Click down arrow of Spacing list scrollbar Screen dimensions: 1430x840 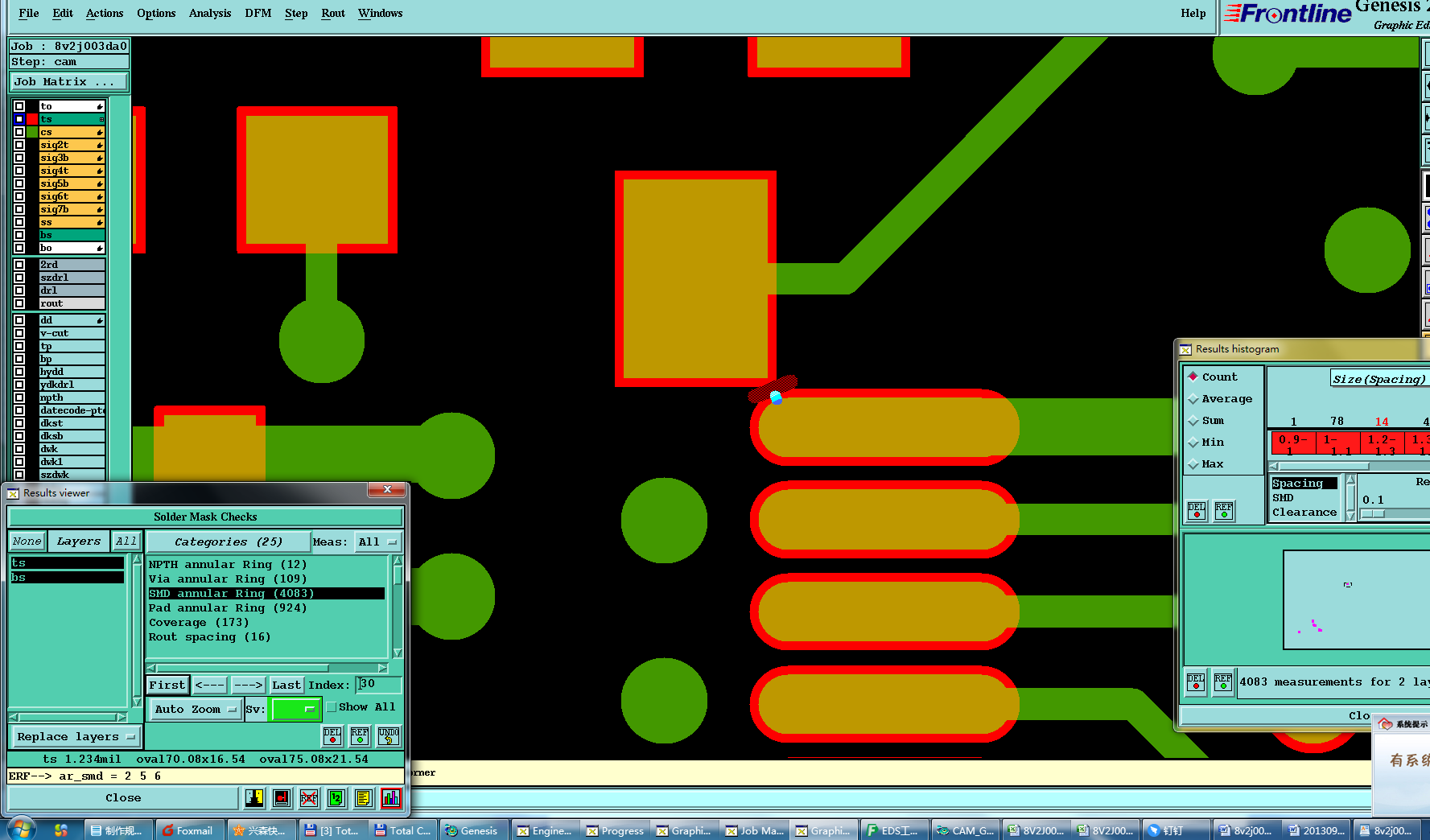pyautogui.click(x=1350, y=516)
